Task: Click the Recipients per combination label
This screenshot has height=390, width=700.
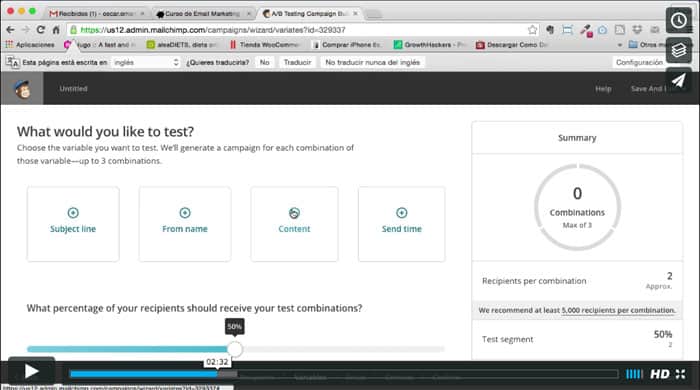Action: click(534, 281)
